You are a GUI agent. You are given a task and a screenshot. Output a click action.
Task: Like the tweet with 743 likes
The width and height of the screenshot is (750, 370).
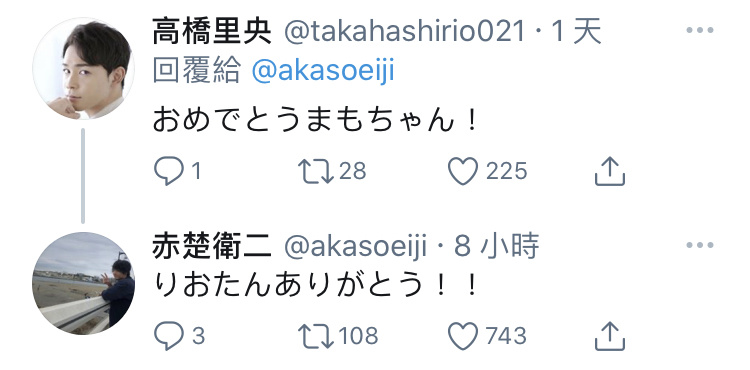463,336
